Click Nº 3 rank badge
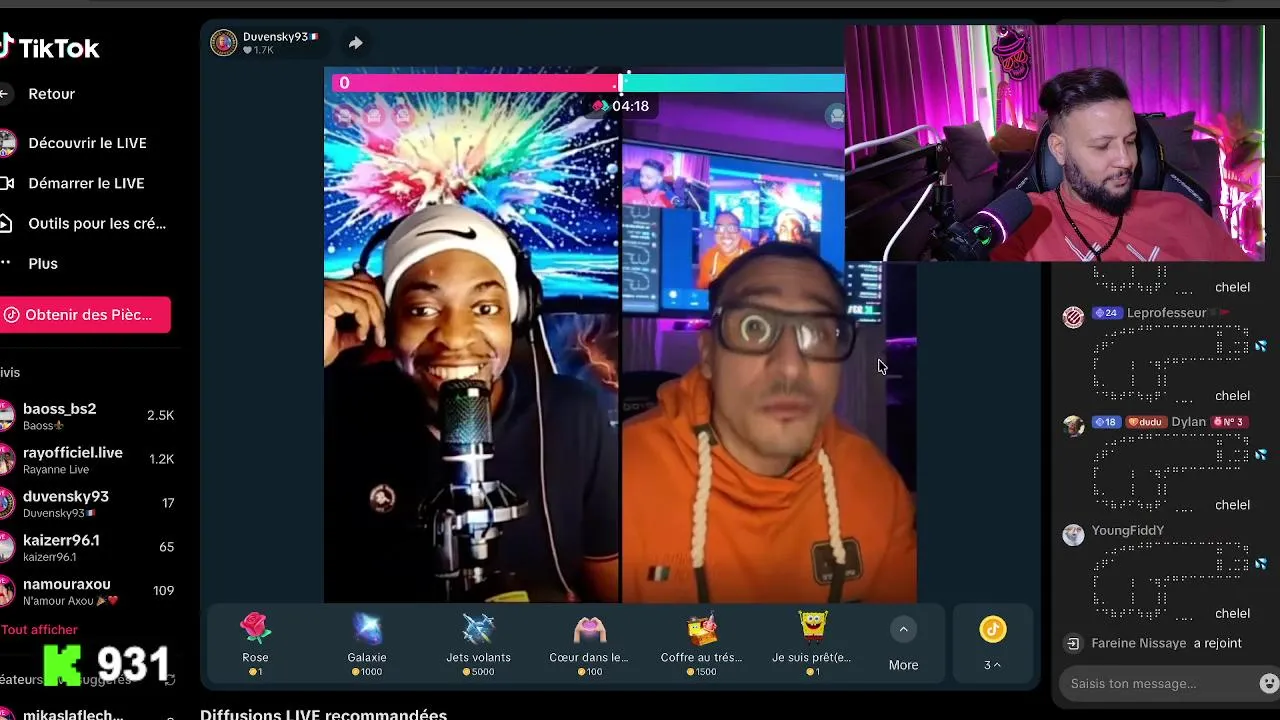The width and height of the screenshot is (1280, 720). point(1228,422)
